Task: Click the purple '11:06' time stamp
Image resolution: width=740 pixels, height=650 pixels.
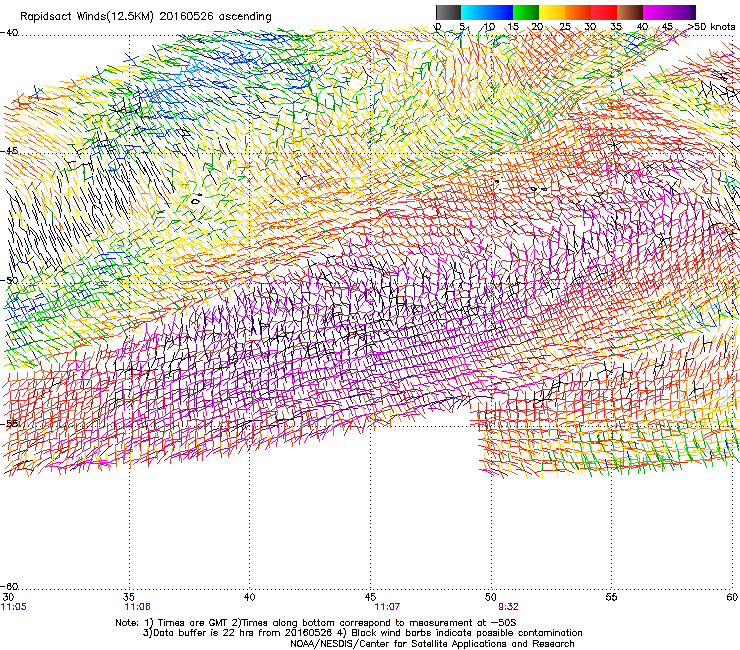Action: [137, 607]
